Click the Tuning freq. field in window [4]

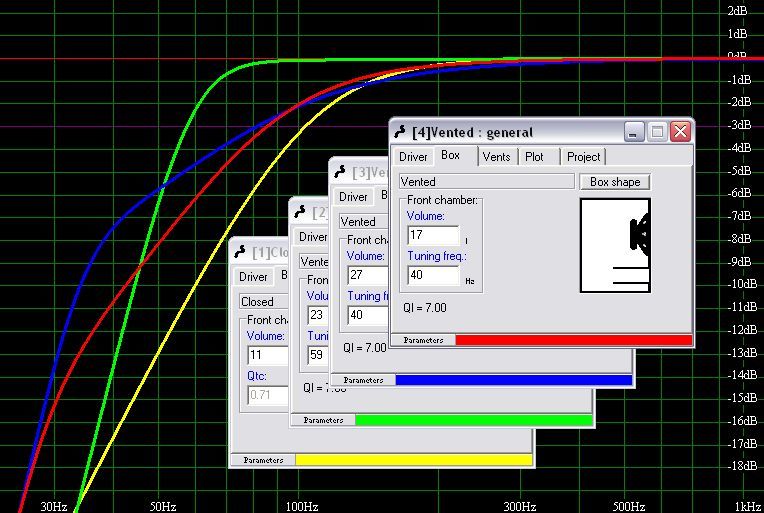433,275
